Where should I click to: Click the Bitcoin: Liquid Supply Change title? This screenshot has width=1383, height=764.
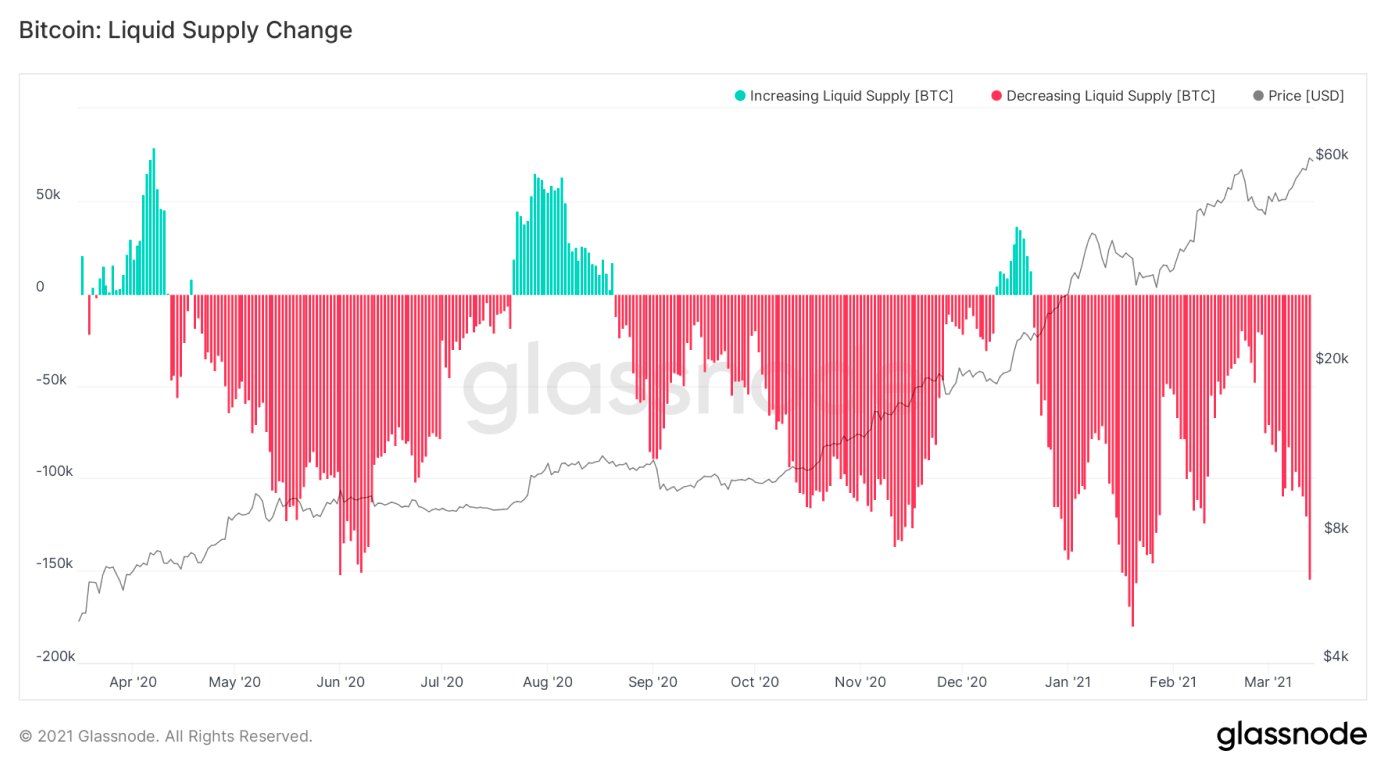point(186,30)
